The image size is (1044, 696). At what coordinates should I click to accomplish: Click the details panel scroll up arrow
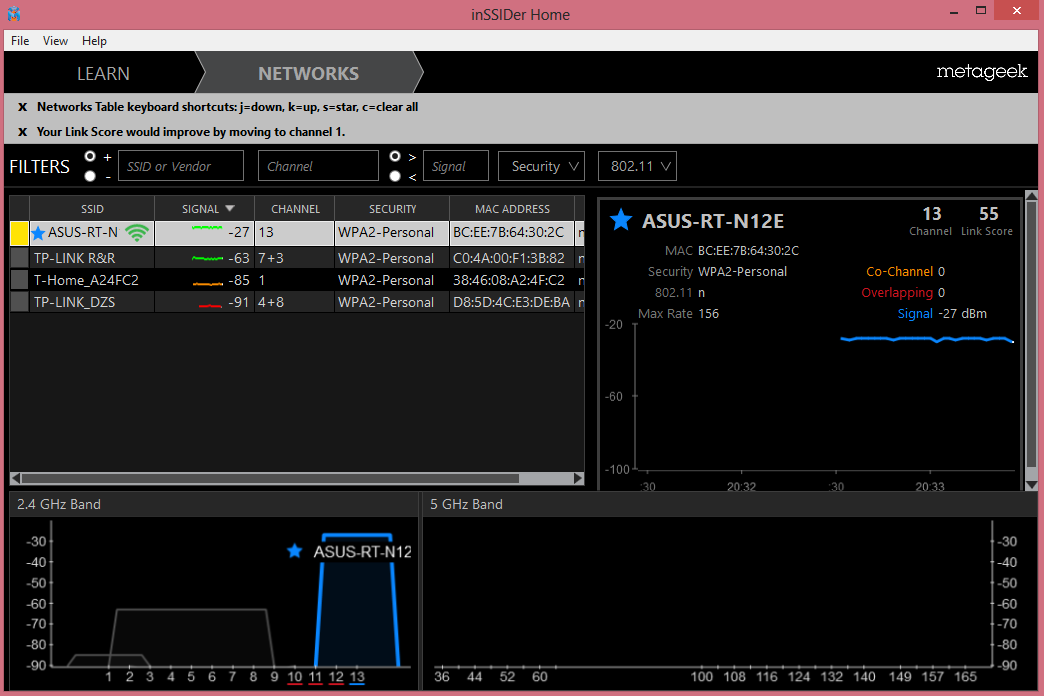tap(1031, 196)
